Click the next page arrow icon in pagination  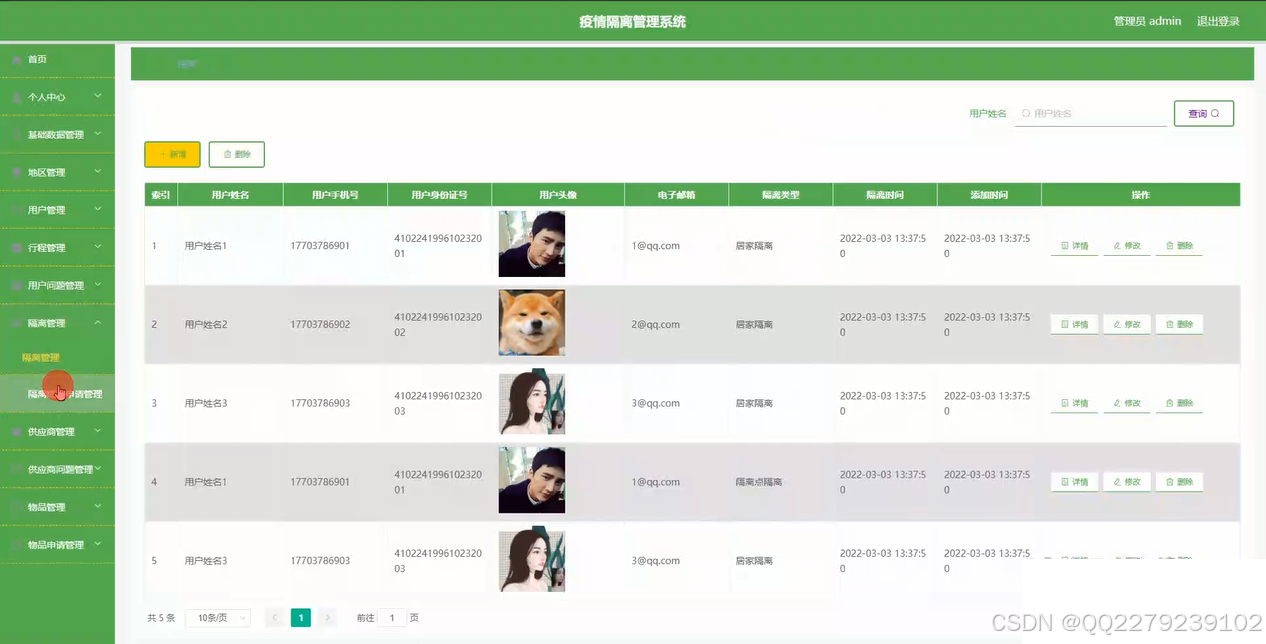[x=327, y=617]
